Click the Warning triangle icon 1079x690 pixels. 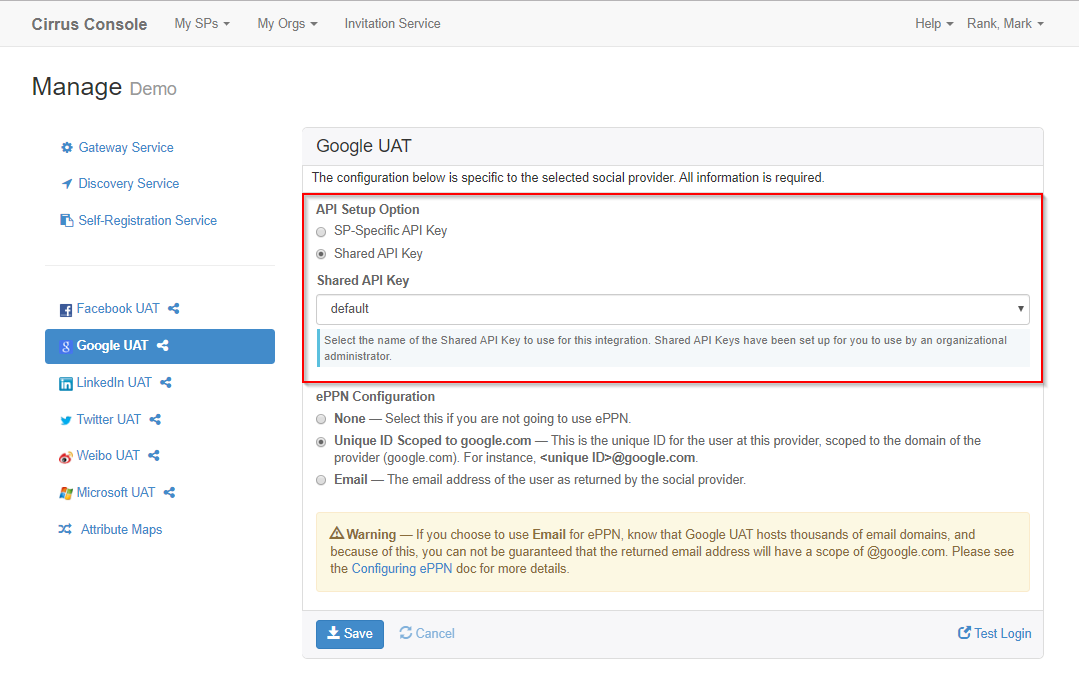(x=336, y=533)
